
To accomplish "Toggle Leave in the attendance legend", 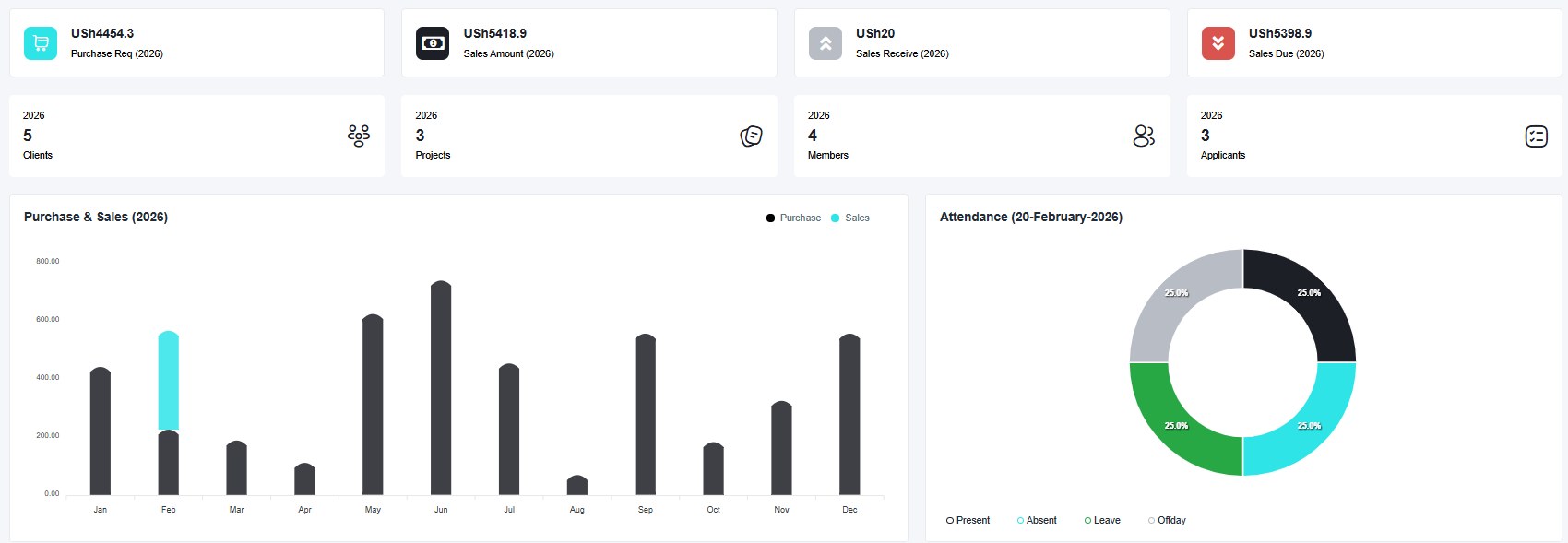I will (x=1102, y=521).
